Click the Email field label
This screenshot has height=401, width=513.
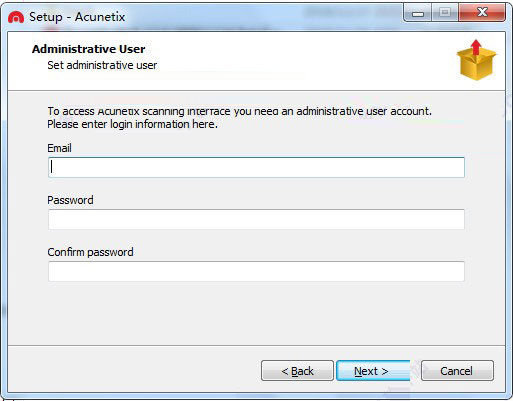click(x=59, y=148)
